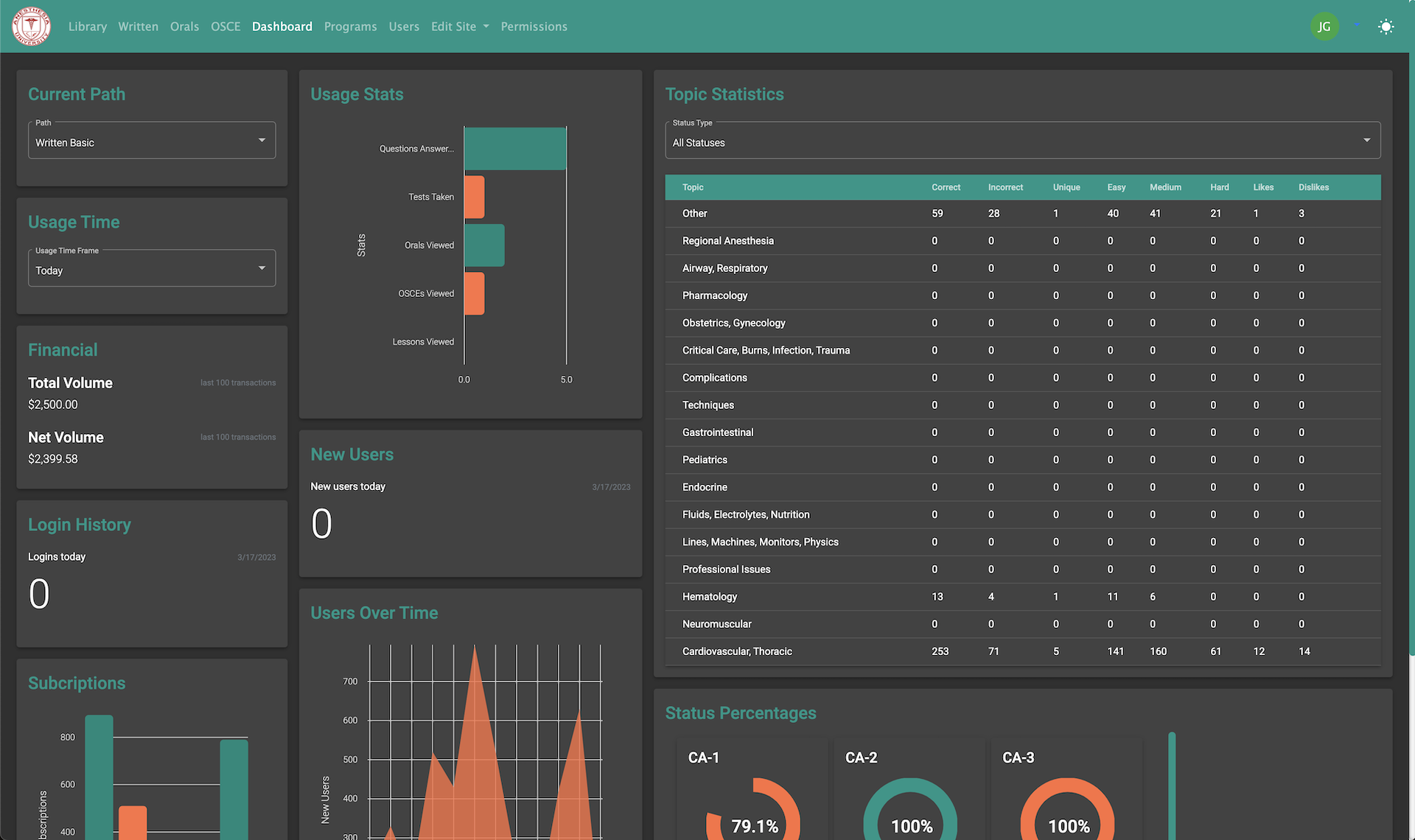Toggle light/dark theme sun icon

pos(1386,27)
